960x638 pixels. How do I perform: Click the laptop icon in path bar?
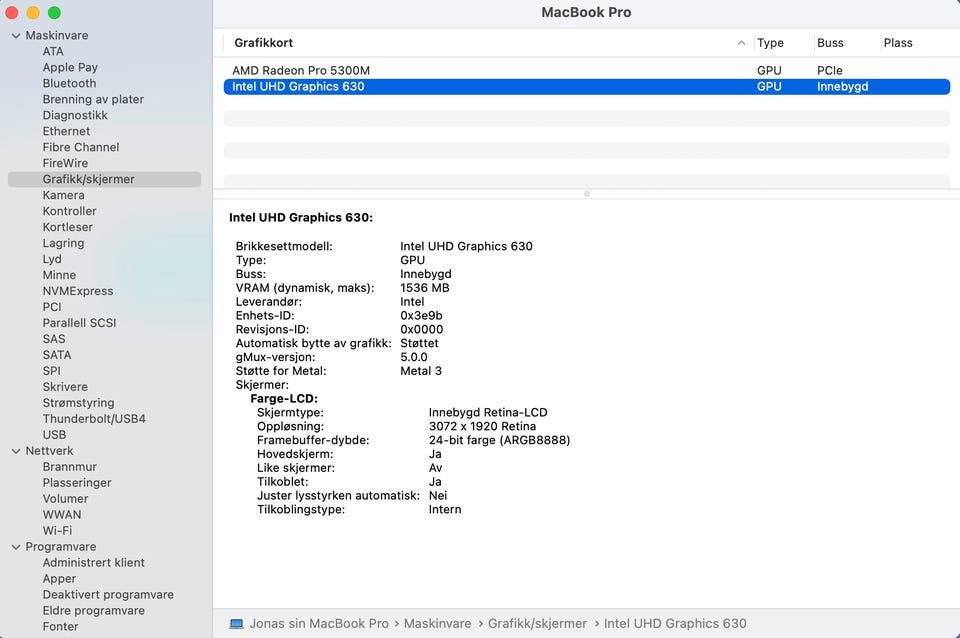tap(236, 624)
